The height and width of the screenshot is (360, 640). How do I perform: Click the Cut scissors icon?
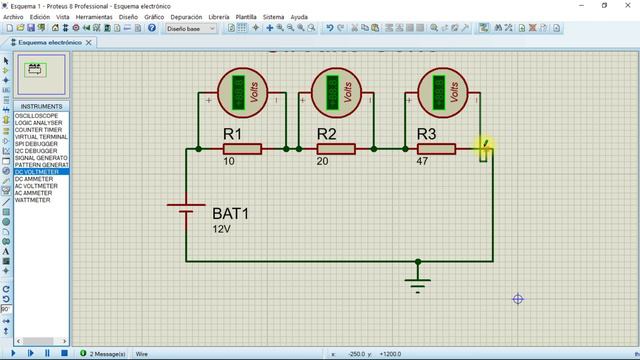pyautogui.click(x=354, y=28)
